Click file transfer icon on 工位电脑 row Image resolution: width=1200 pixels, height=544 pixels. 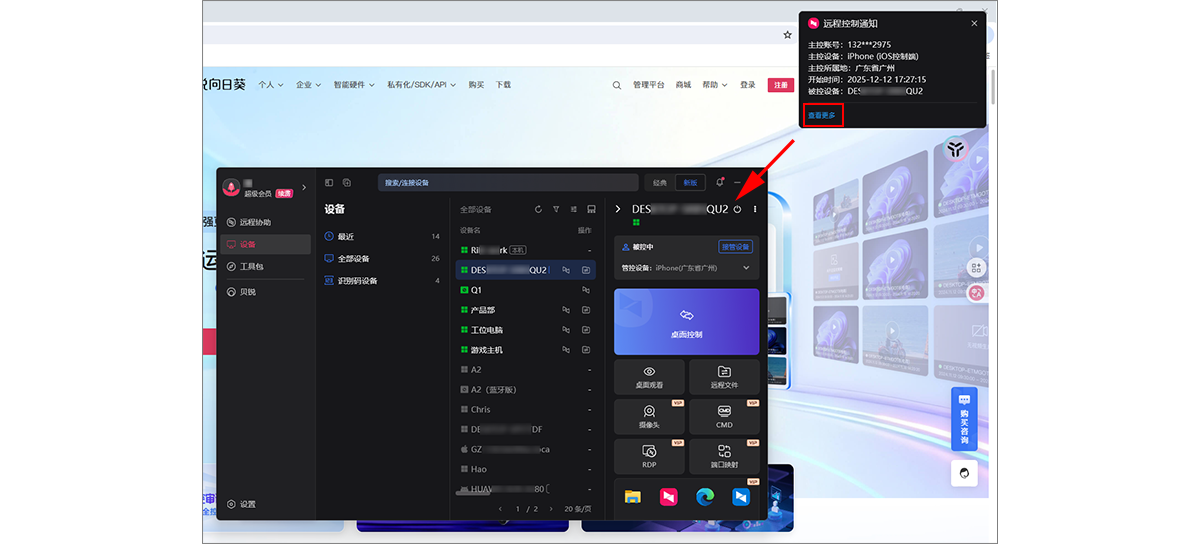tap(586, 330)
